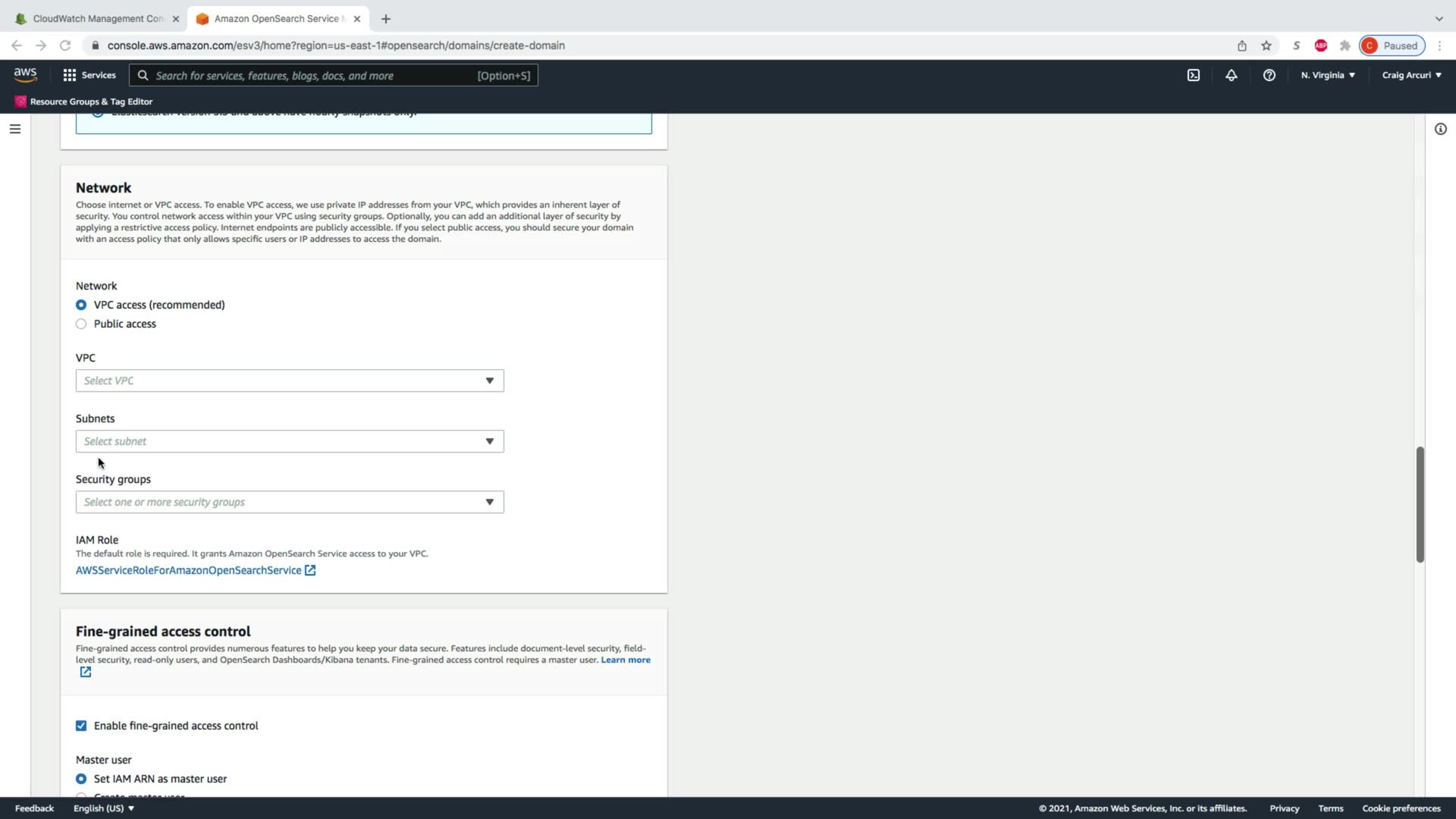Screen dimensions: 1456x819
Task: Click the browser reload icon
Action: pos(65,45)
